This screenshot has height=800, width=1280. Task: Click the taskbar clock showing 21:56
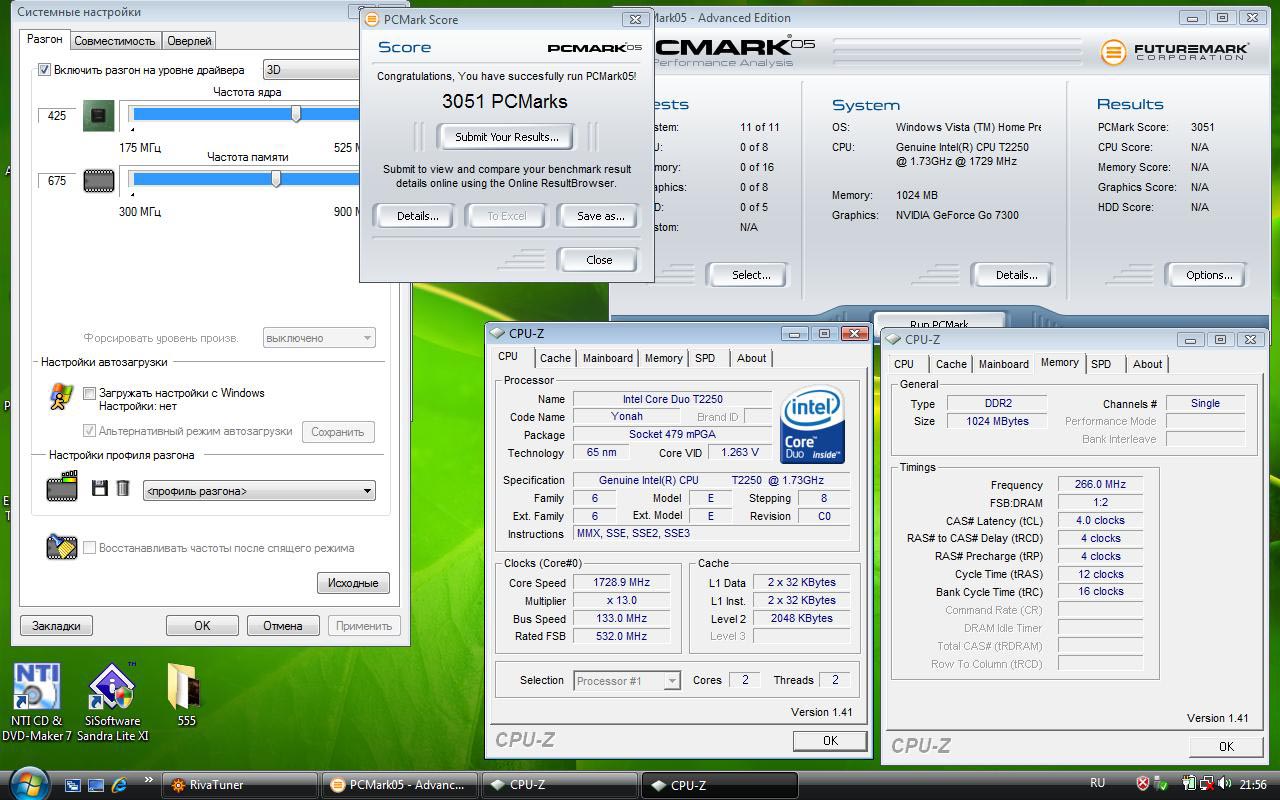coord(1252,785)
